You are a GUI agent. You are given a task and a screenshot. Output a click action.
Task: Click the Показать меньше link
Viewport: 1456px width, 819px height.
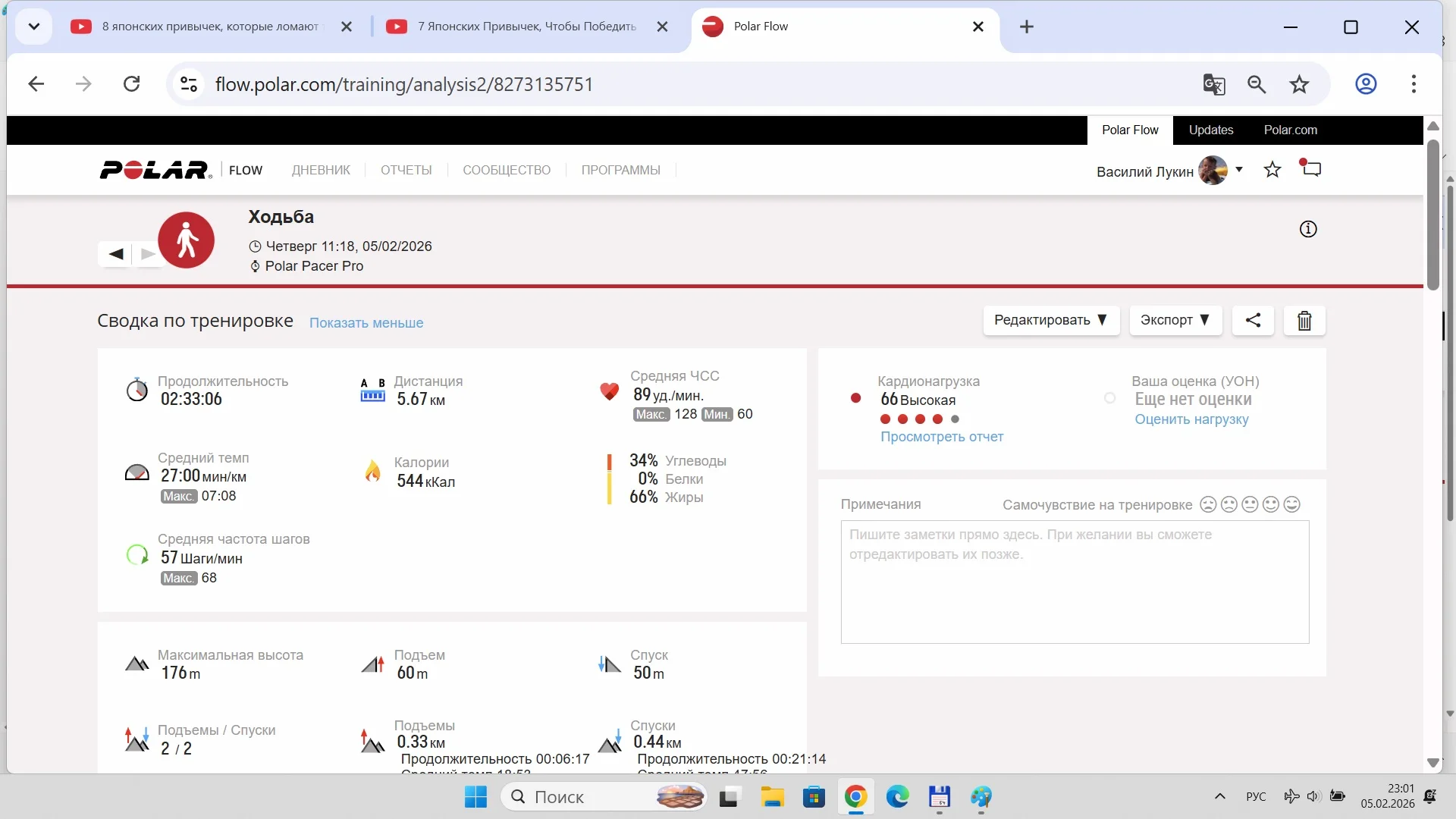point(366,323)
